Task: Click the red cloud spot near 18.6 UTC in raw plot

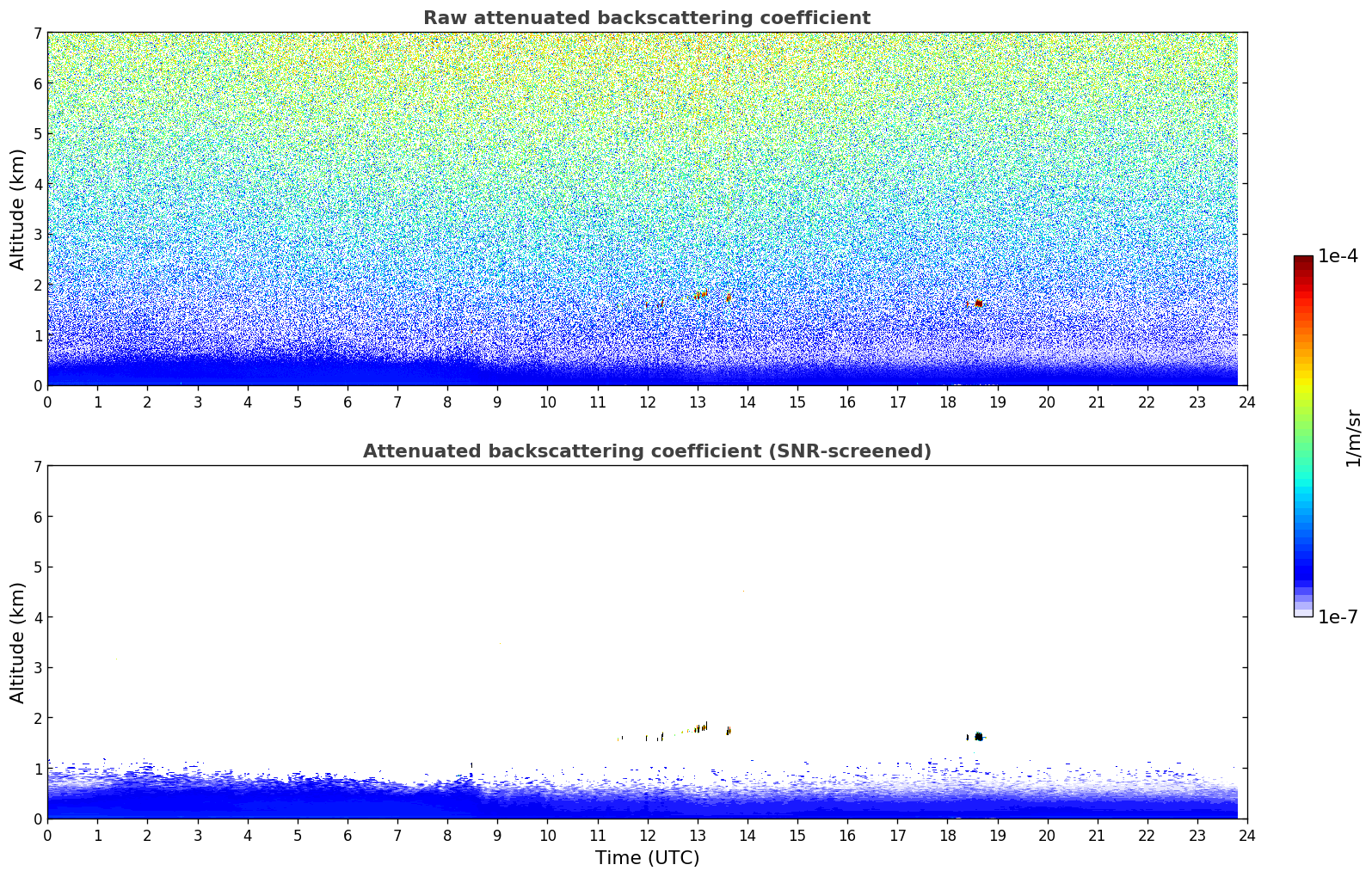Action: click(x=978, y=304)
